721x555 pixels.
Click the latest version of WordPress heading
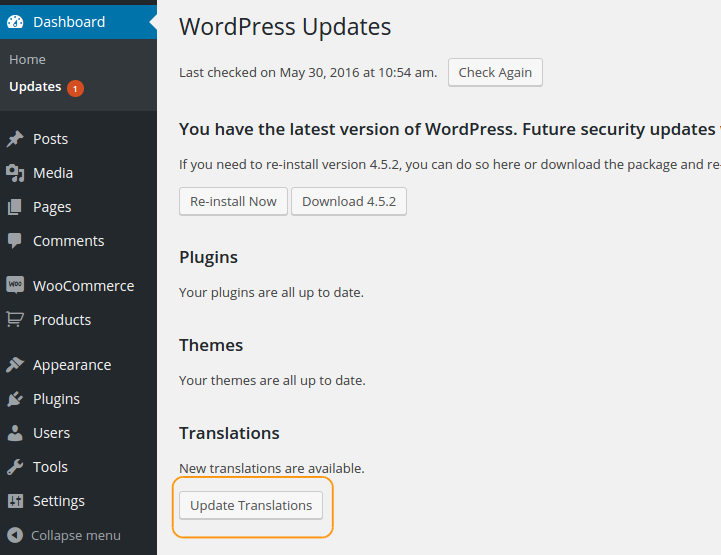point(450,129)
